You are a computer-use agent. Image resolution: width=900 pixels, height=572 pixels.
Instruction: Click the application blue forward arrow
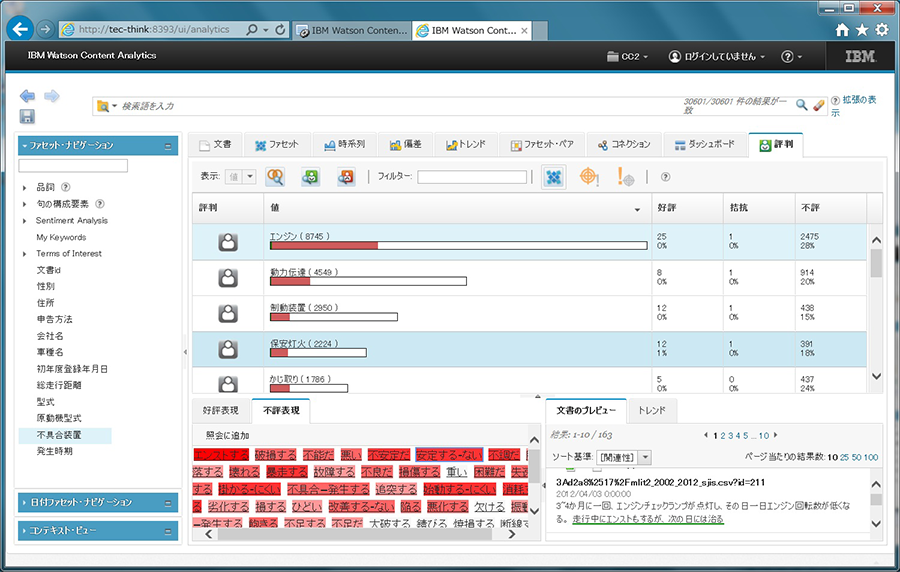pyautogui.click(x=52, y=96)
